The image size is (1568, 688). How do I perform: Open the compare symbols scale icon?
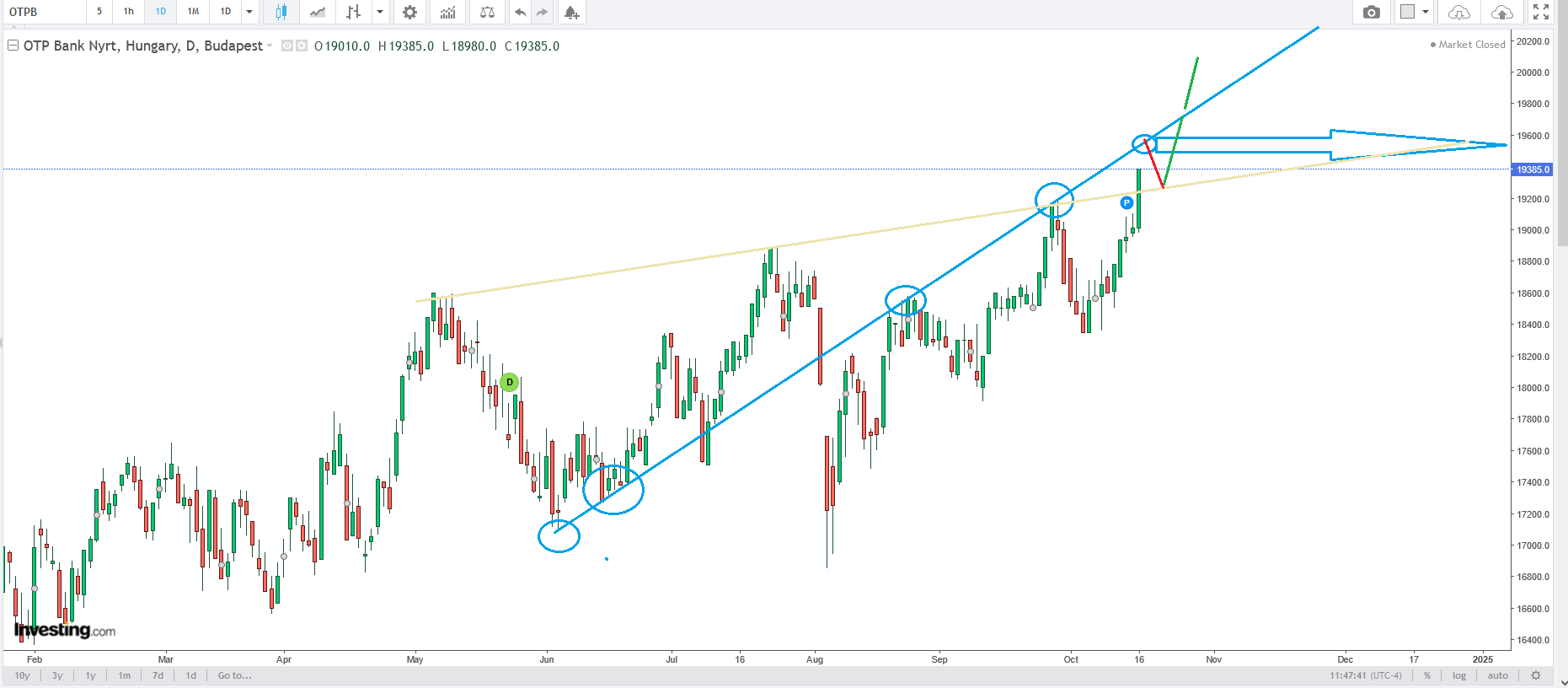coord(487,12)
